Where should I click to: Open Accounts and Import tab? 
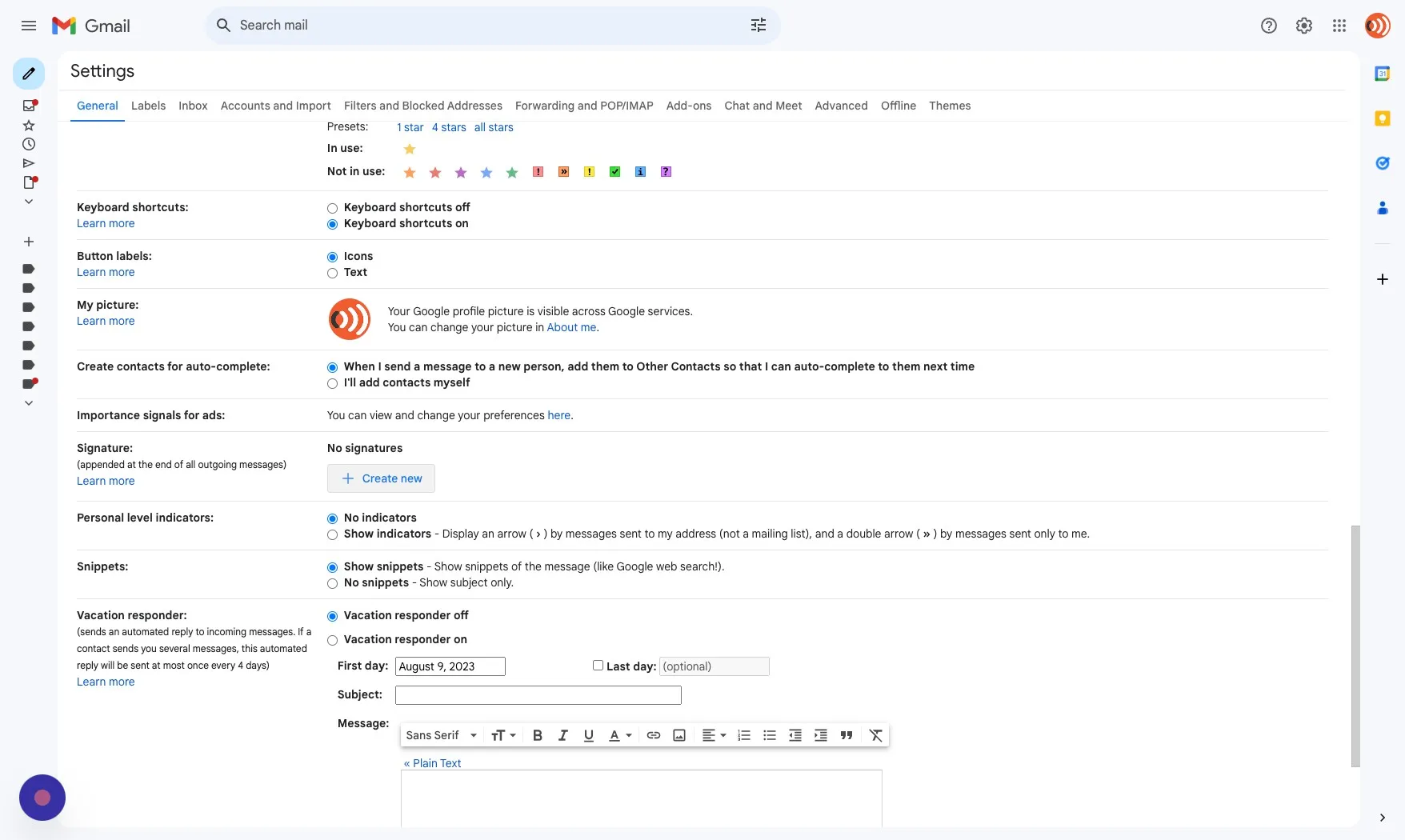click(275, 106)
